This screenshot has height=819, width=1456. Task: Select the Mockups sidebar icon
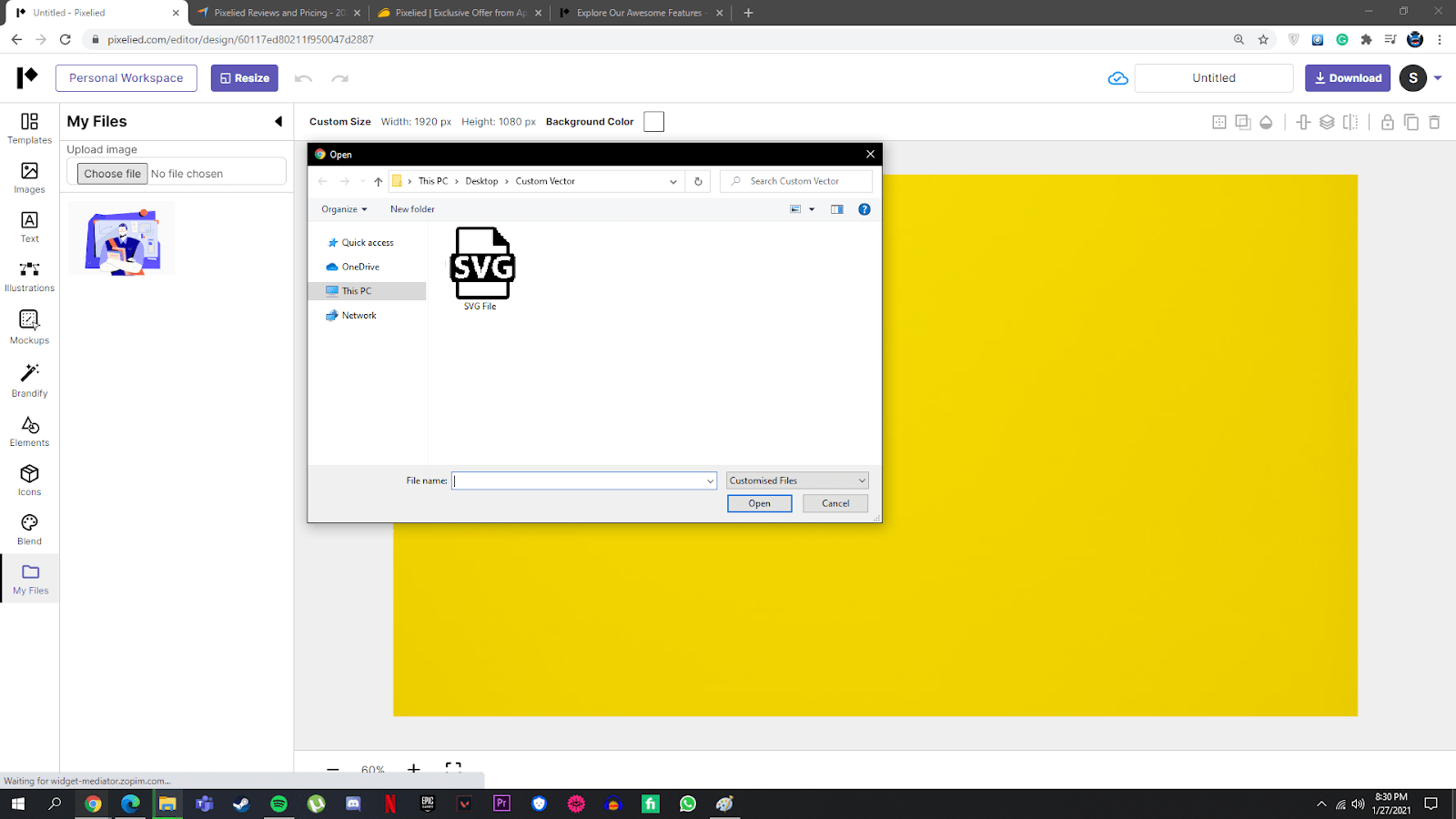click(x=29, y=327)
